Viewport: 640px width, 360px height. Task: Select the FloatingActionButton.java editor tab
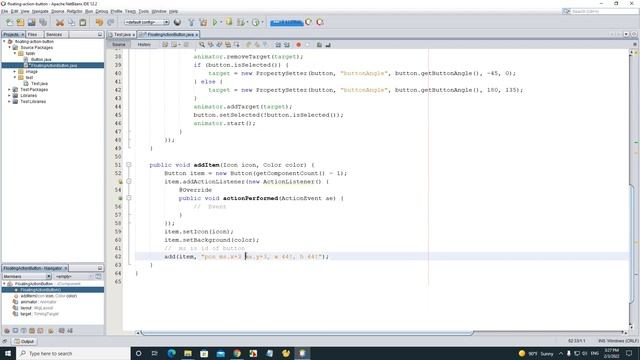click(x=168, y=35)
